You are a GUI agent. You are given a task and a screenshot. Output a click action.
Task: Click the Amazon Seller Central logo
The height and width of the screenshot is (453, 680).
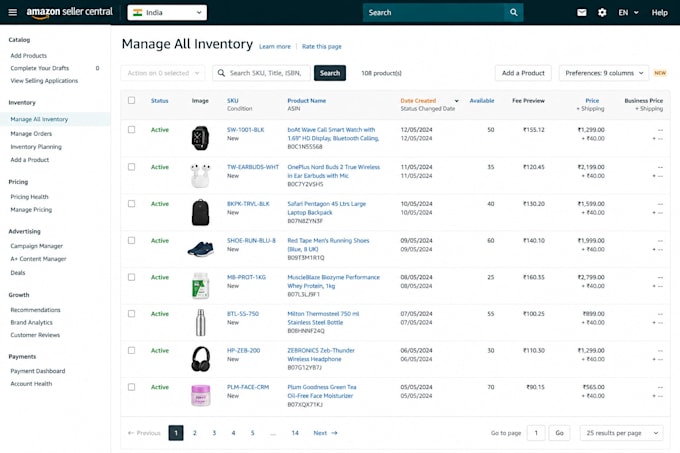[69, 13]
